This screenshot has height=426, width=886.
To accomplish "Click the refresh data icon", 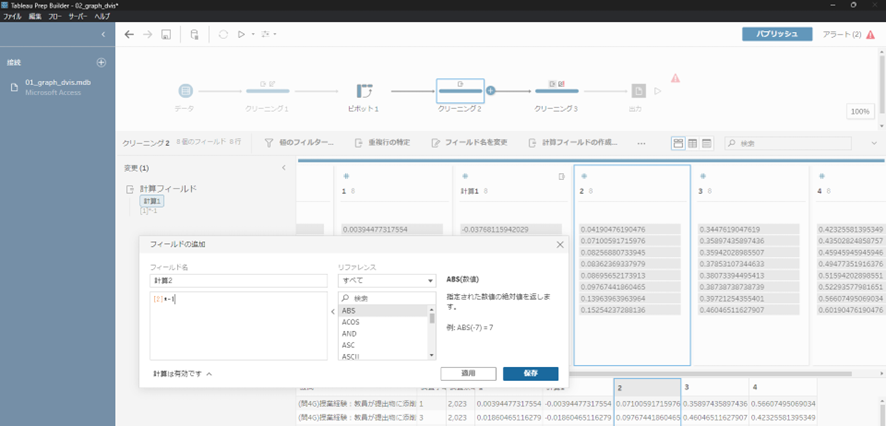I will [223, 34].
